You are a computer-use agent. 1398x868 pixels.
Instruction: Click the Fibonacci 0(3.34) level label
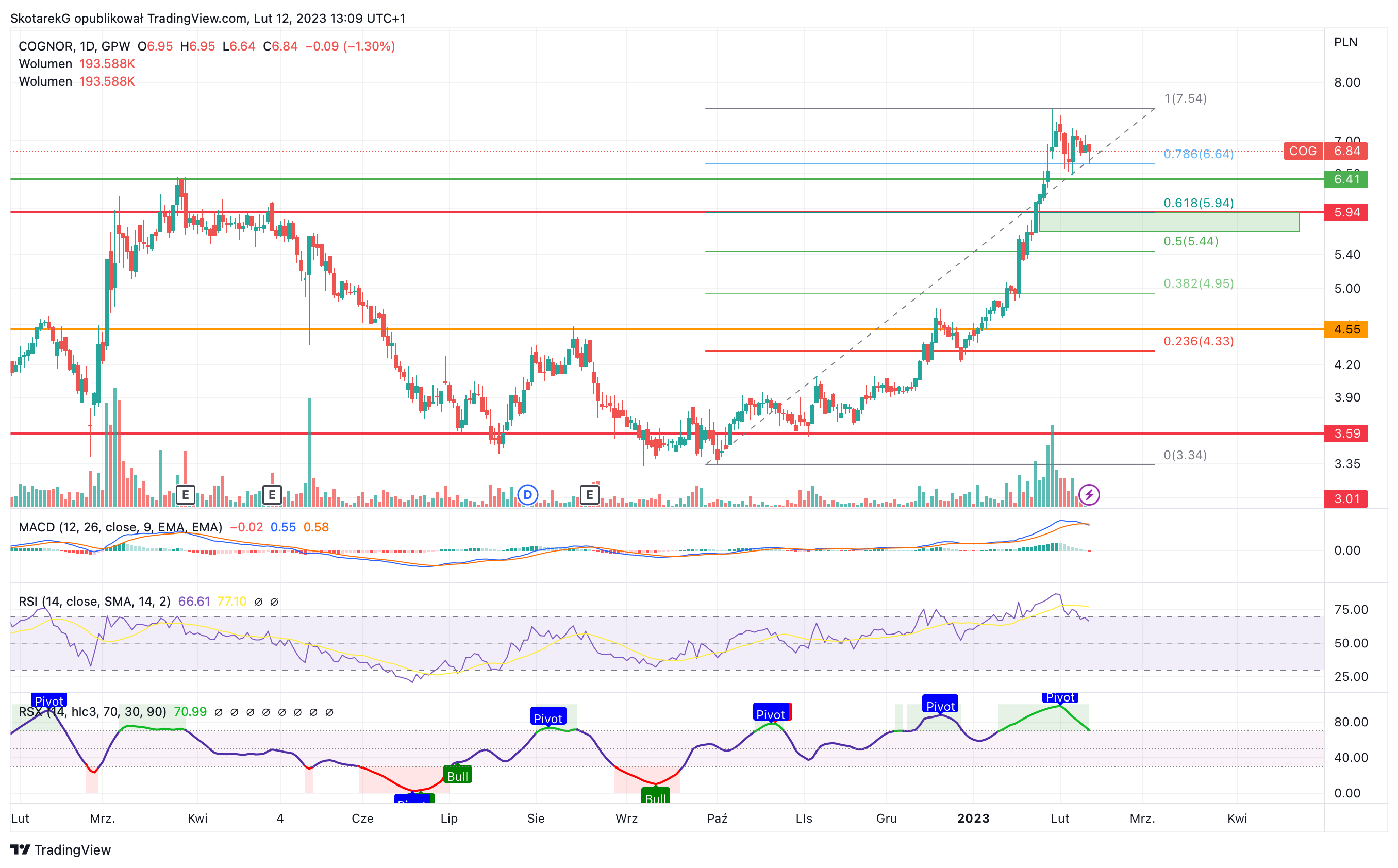[x=1186, y=455]
